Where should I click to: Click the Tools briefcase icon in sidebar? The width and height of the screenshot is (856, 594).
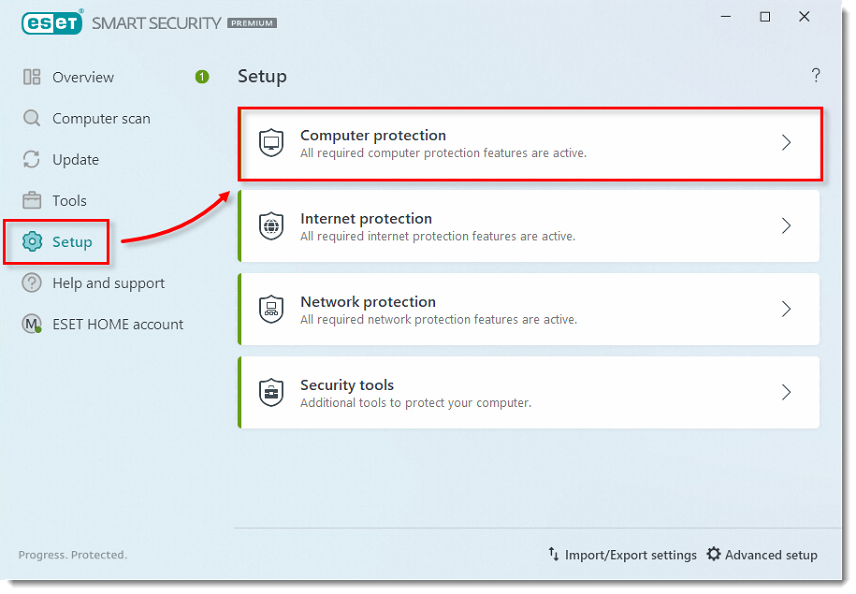pyautogui.click(x=32, y=200)
